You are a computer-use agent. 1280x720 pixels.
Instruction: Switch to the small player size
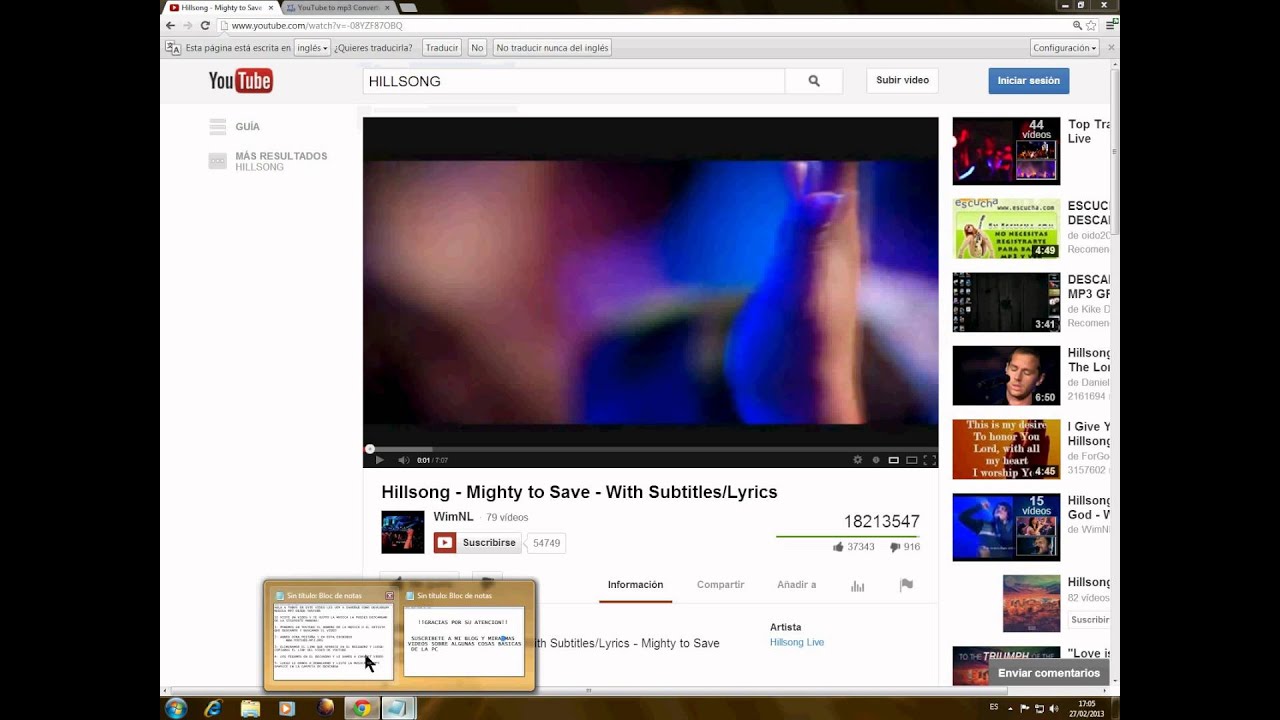tap(893, 460)
